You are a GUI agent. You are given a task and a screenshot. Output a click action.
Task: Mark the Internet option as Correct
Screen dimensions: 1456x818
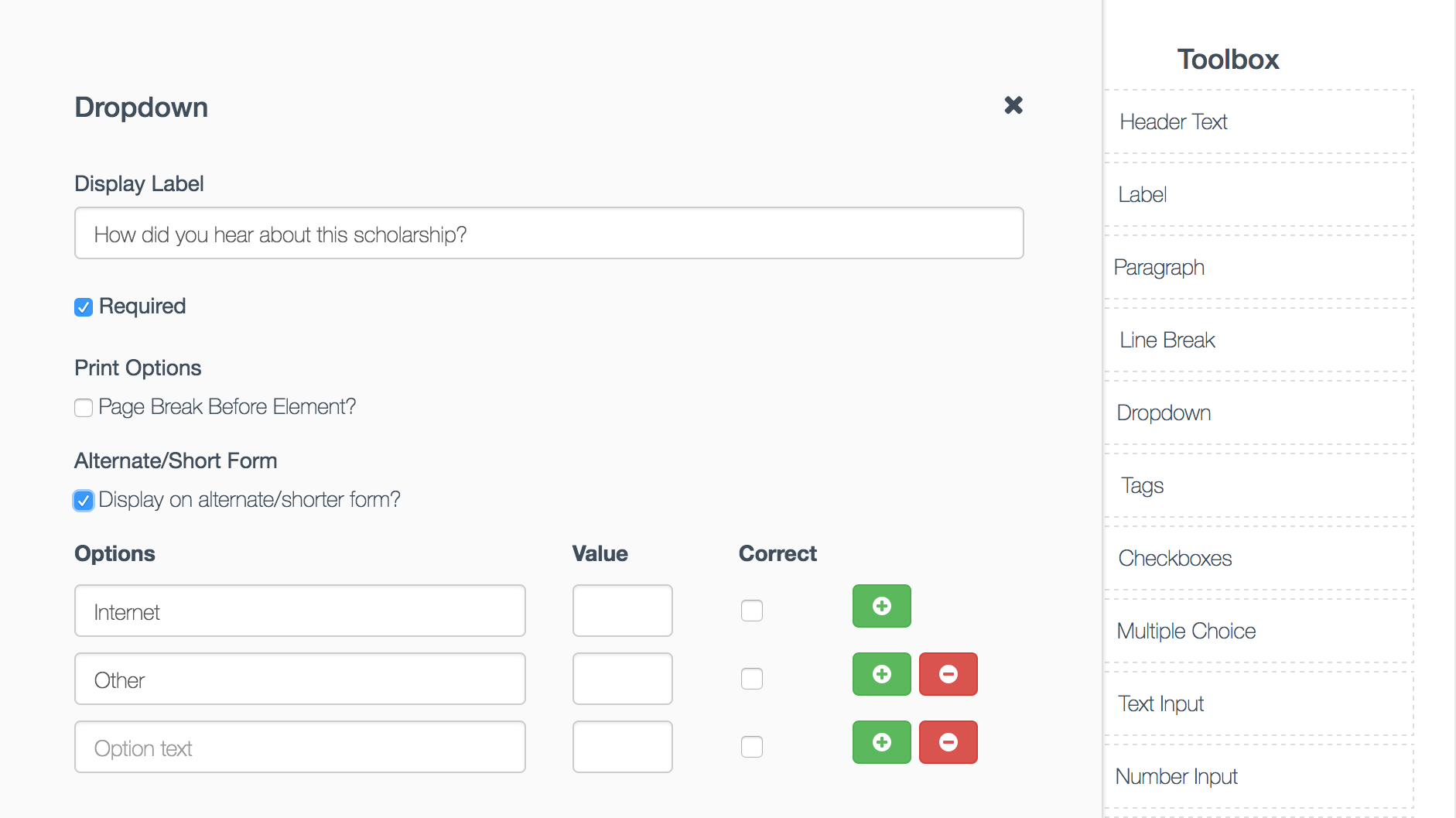[x=751, y=611]
